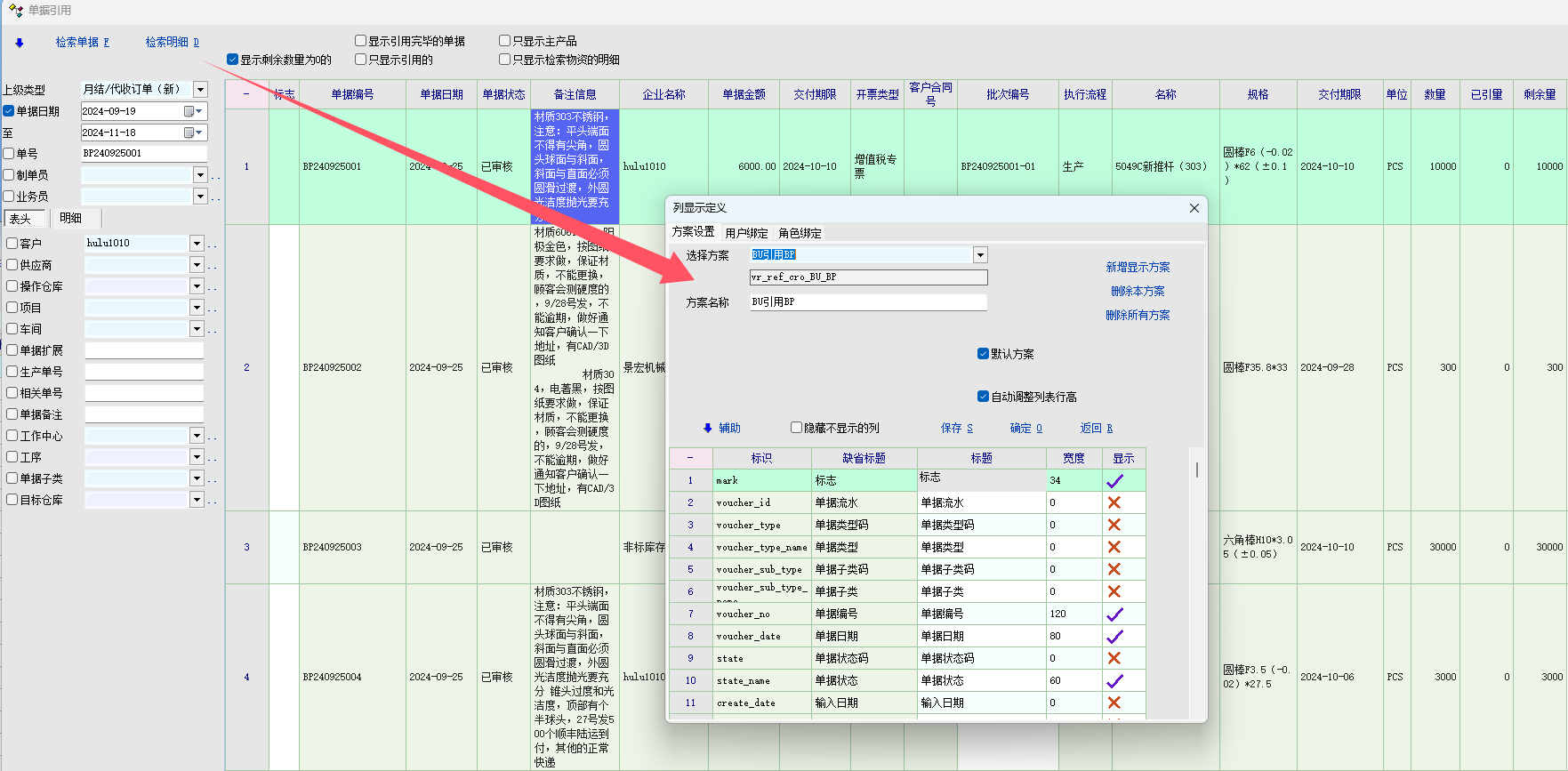Check the 只显示主产品 checkbox
Viewport: 1568px width, 771px height.
pyautogui.click(x=504, y=41)
